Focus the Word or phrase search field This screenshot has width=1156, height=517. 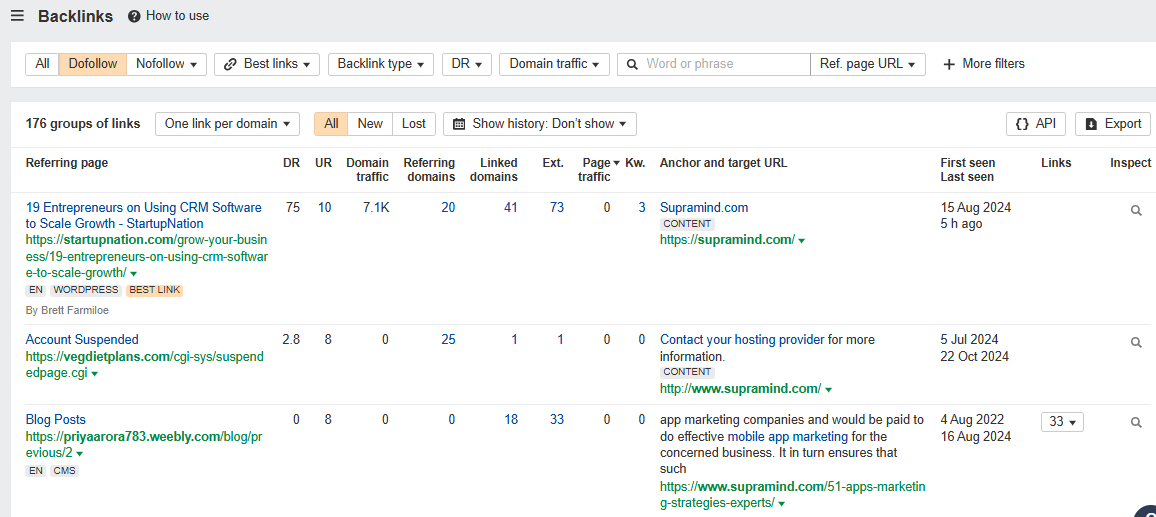714,63
